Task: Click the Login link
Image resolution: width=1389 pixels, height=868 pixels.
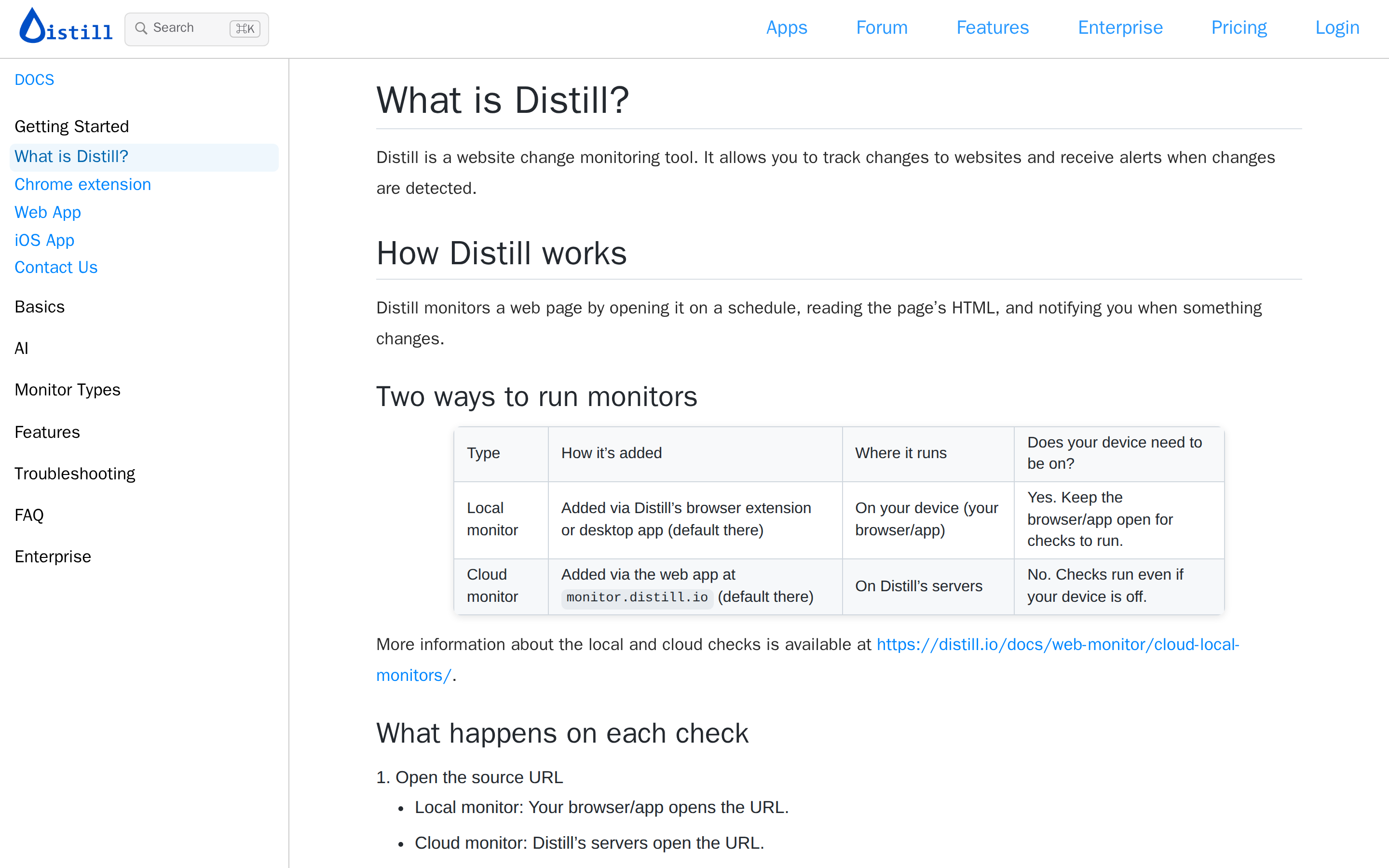Action: point(1337,27)
